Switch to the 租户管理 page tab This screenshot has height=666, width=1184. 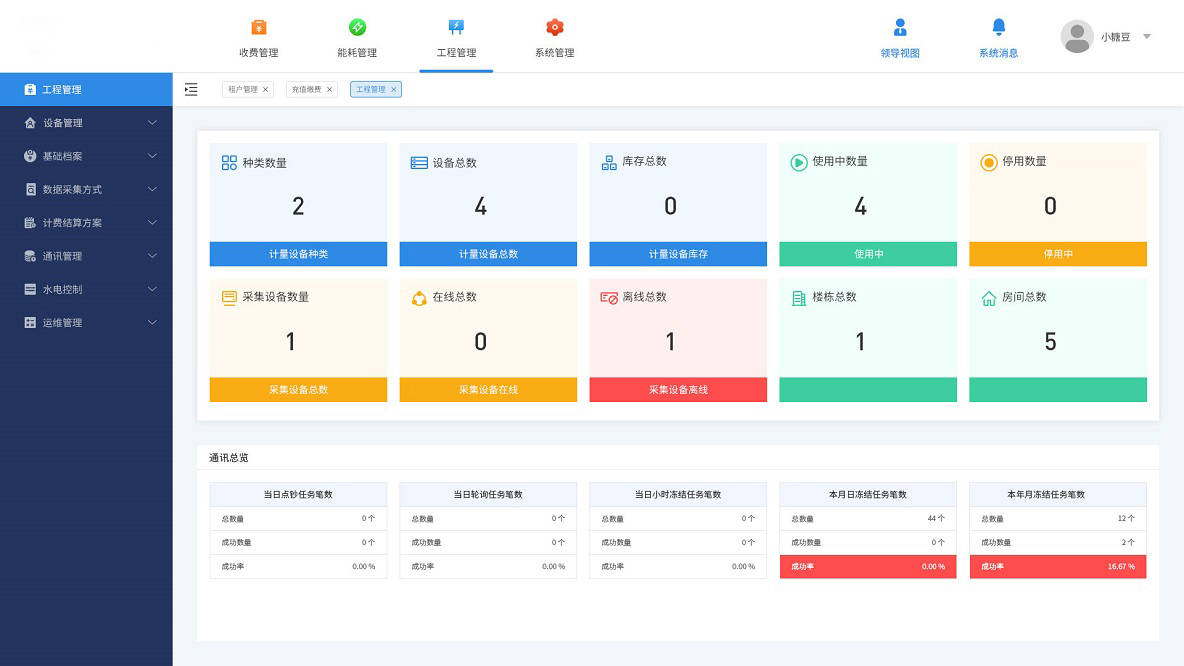(x=242, y=90)
